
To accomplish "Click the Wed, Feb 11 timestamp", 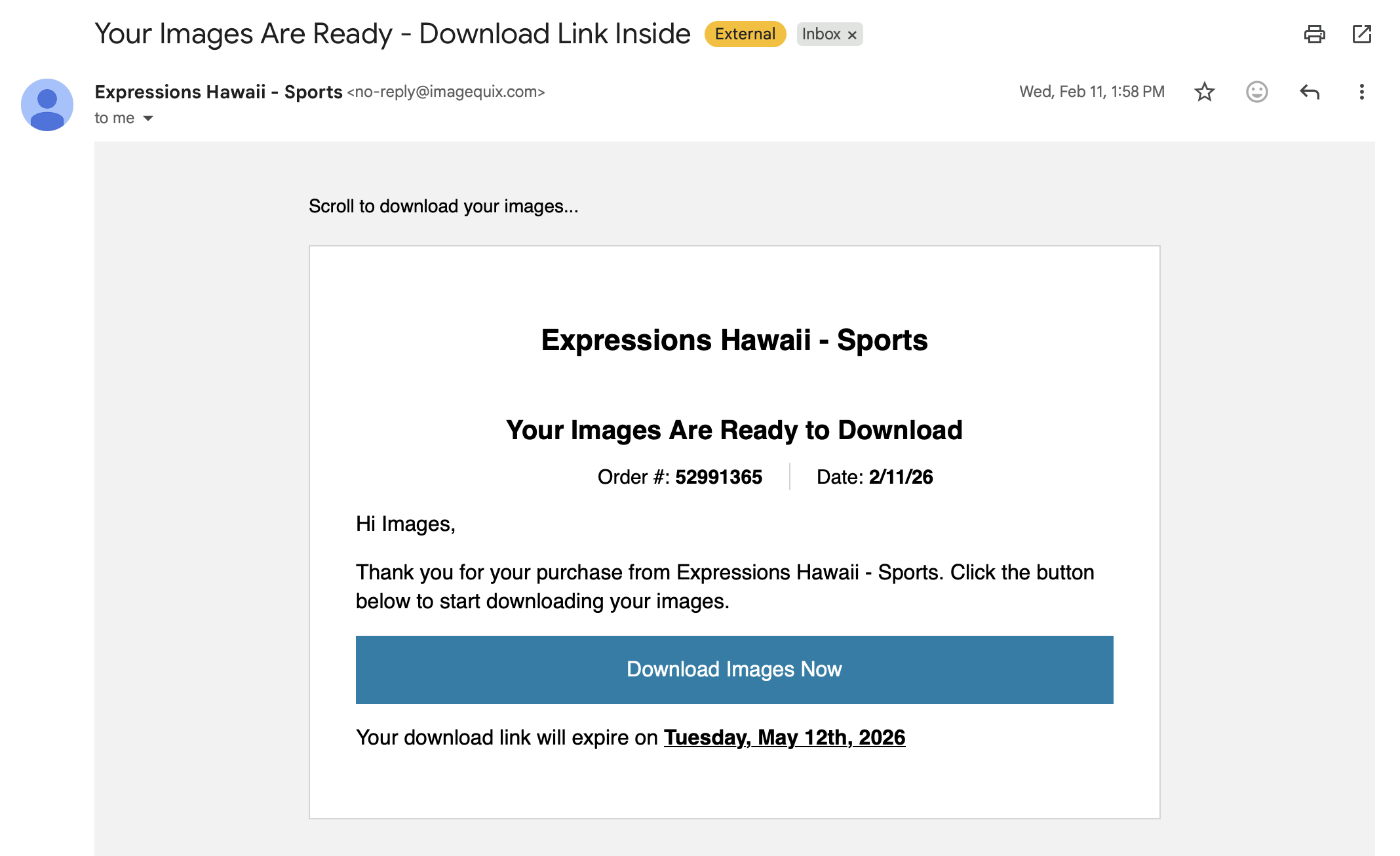I will 1091,92.
